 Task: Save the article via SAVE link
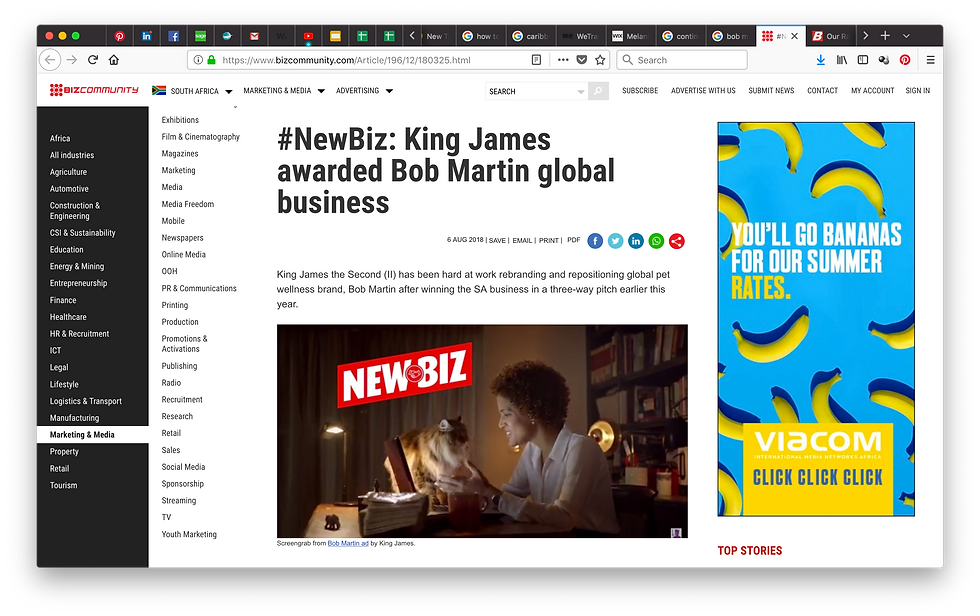coord(498,241)
